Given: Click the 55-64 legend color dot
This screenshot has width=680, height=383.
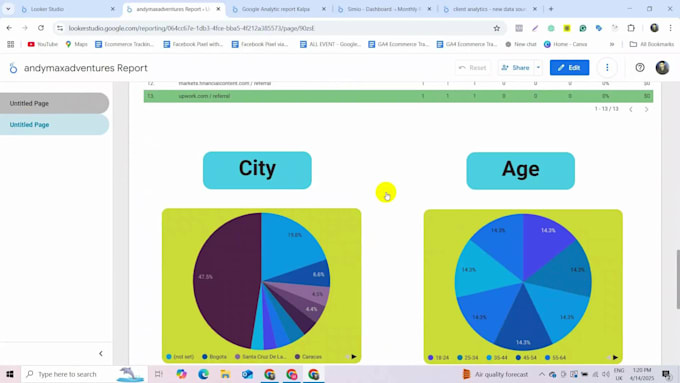Looking at the screenshot, I should (547, 358).
